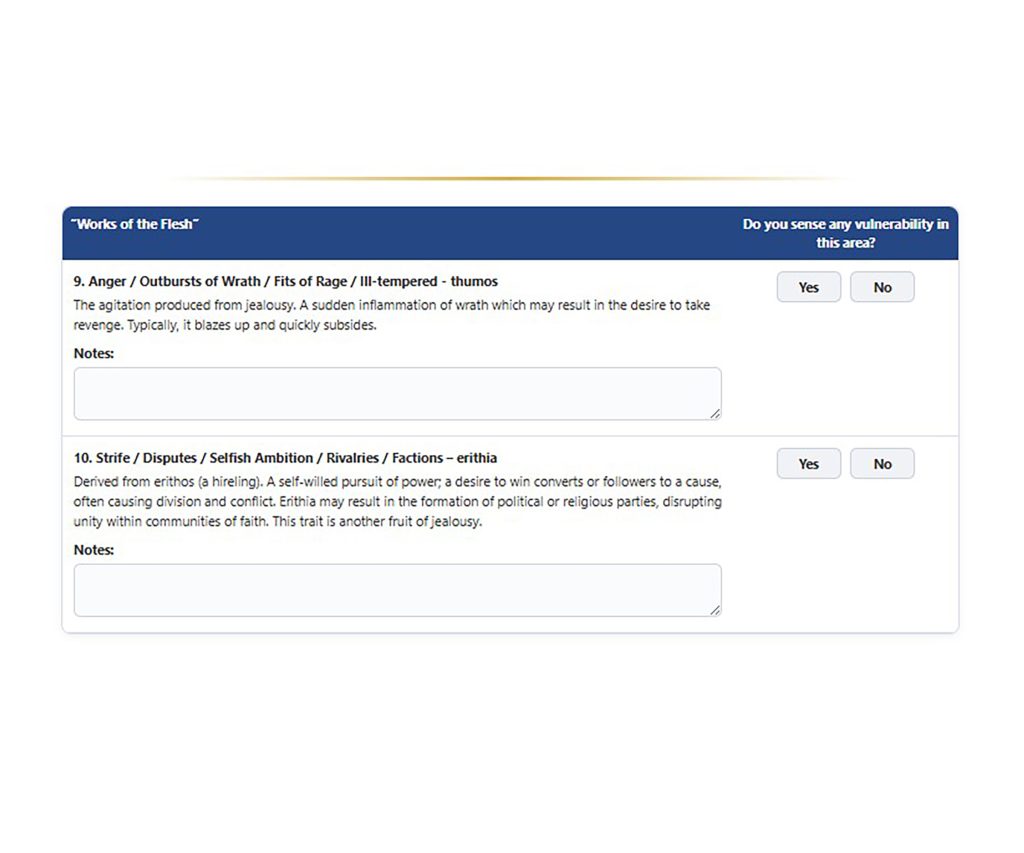Click the Notes label under item 10
The image size is (1024, 853).
click(x=94, y=550)
